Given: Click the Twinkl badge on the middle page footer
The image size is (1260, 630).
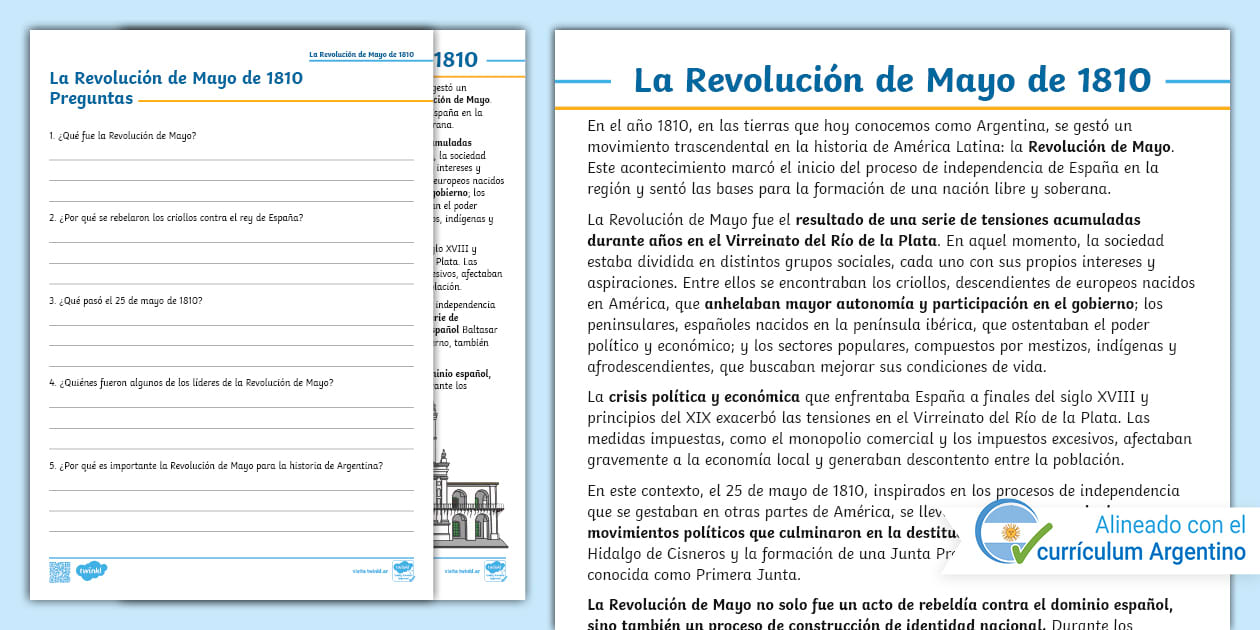Looking at the screenshot, I should [x=494, y=570].
